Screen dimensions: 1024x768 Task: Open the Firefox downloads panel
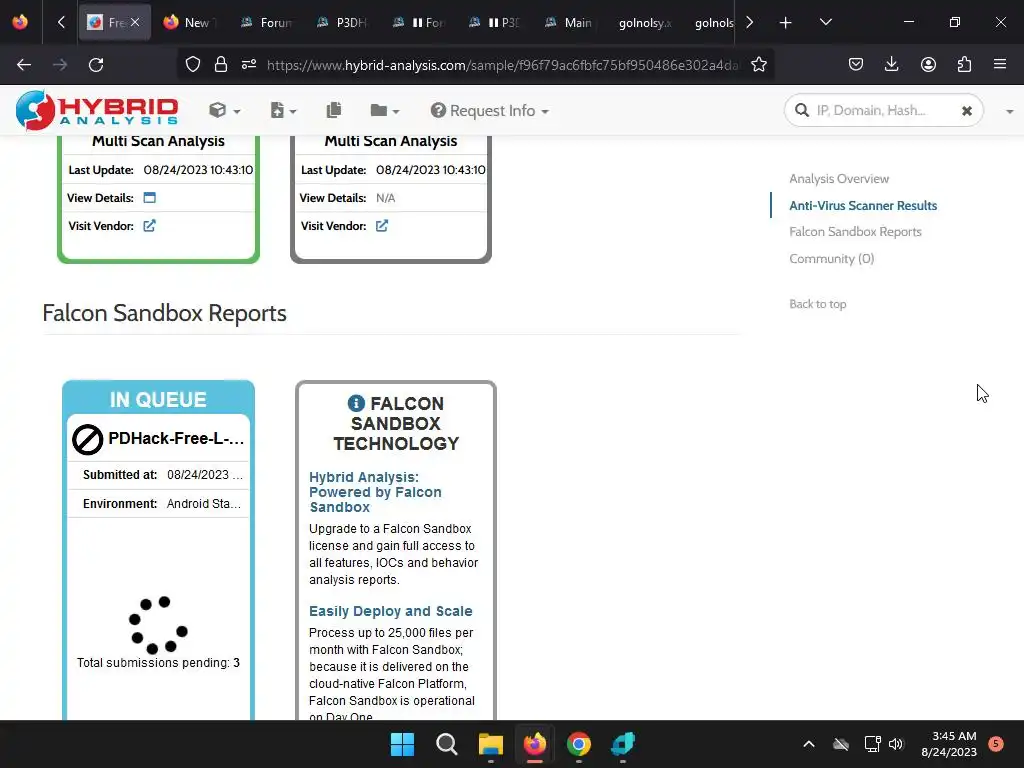pos(891,65)
